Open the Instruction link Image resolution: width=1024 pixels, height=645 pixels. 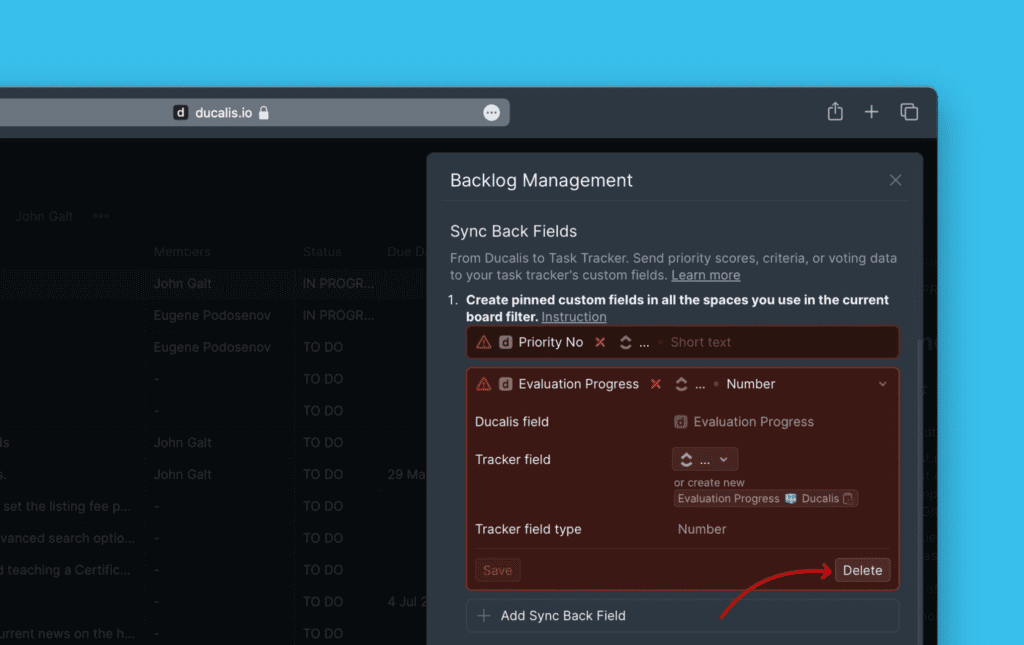573,317
